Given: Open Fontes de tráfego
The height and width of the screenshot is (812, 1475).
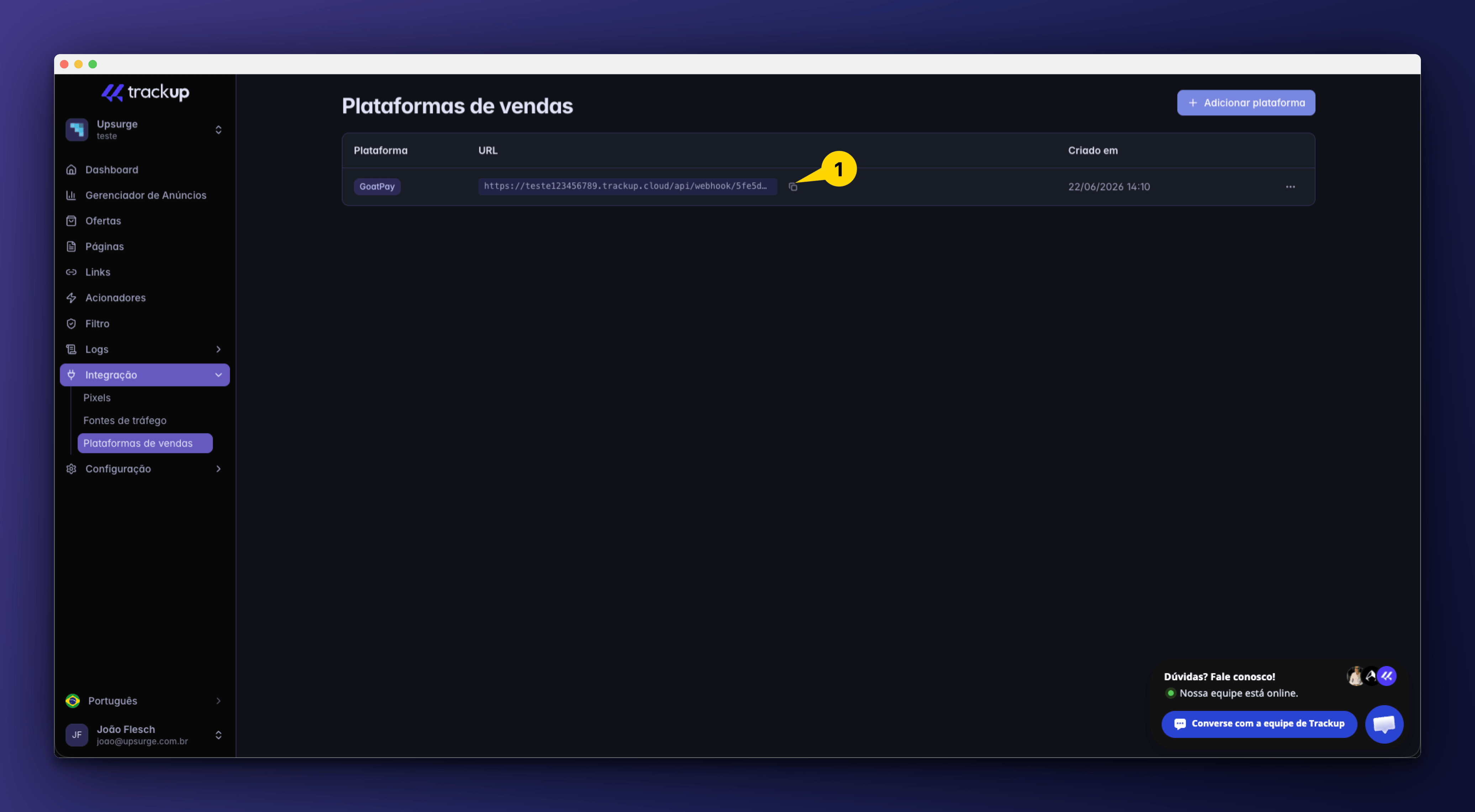Looking at the screenshot, I should coord(145,420).
